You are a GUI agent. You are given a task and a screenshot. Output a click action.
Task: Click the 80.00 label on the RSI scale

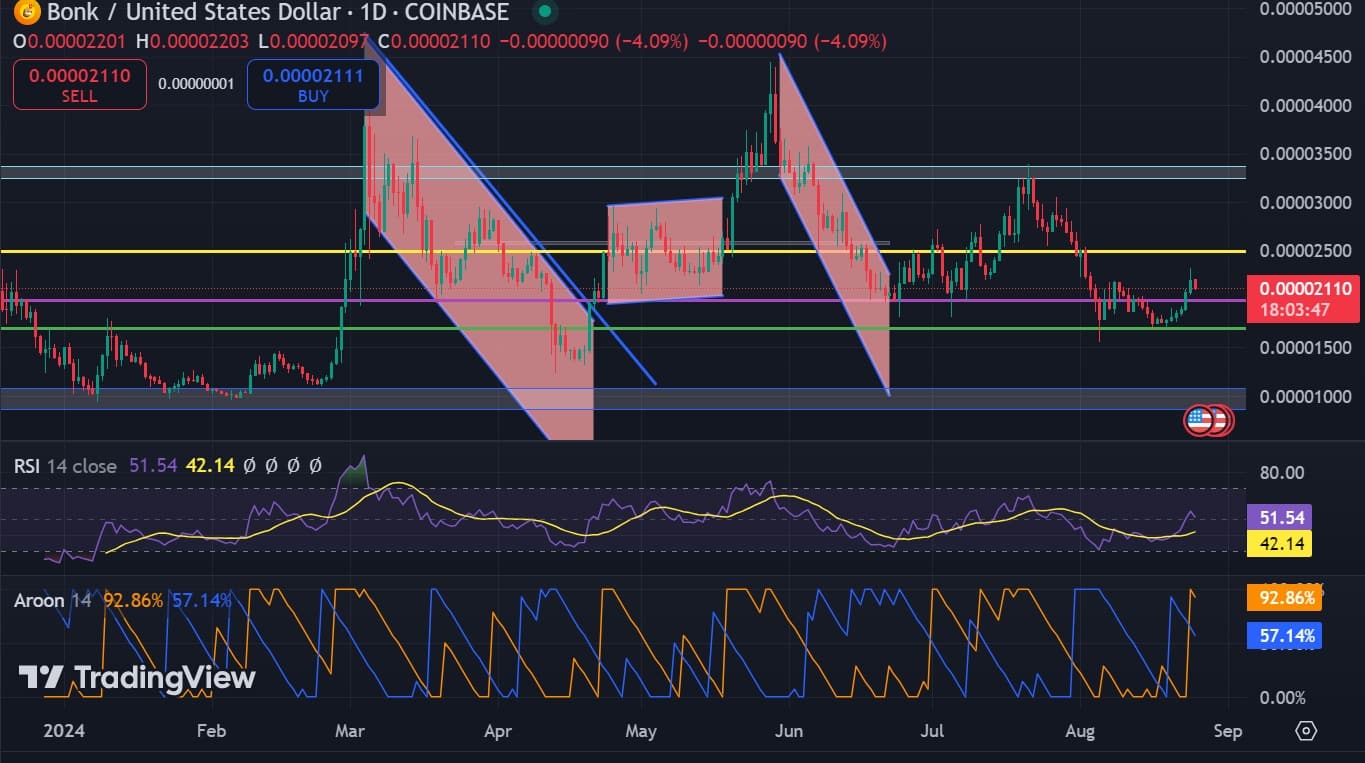1281,472
